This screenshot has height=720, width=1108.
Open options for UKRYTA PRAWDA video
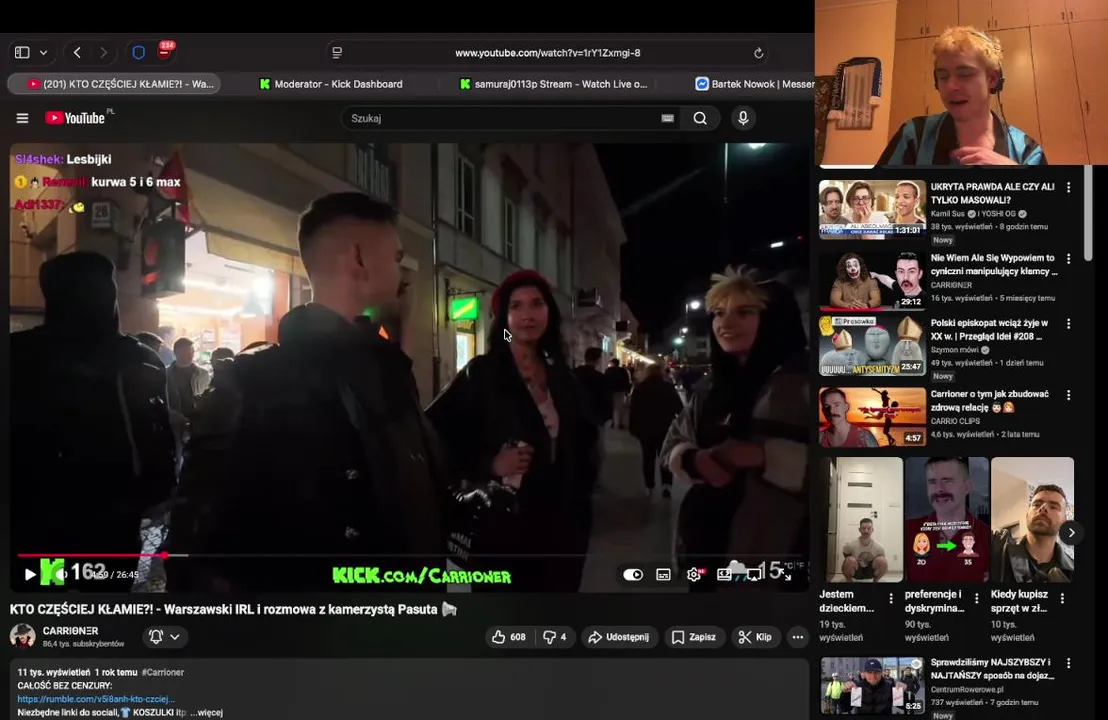[1068, 187]
